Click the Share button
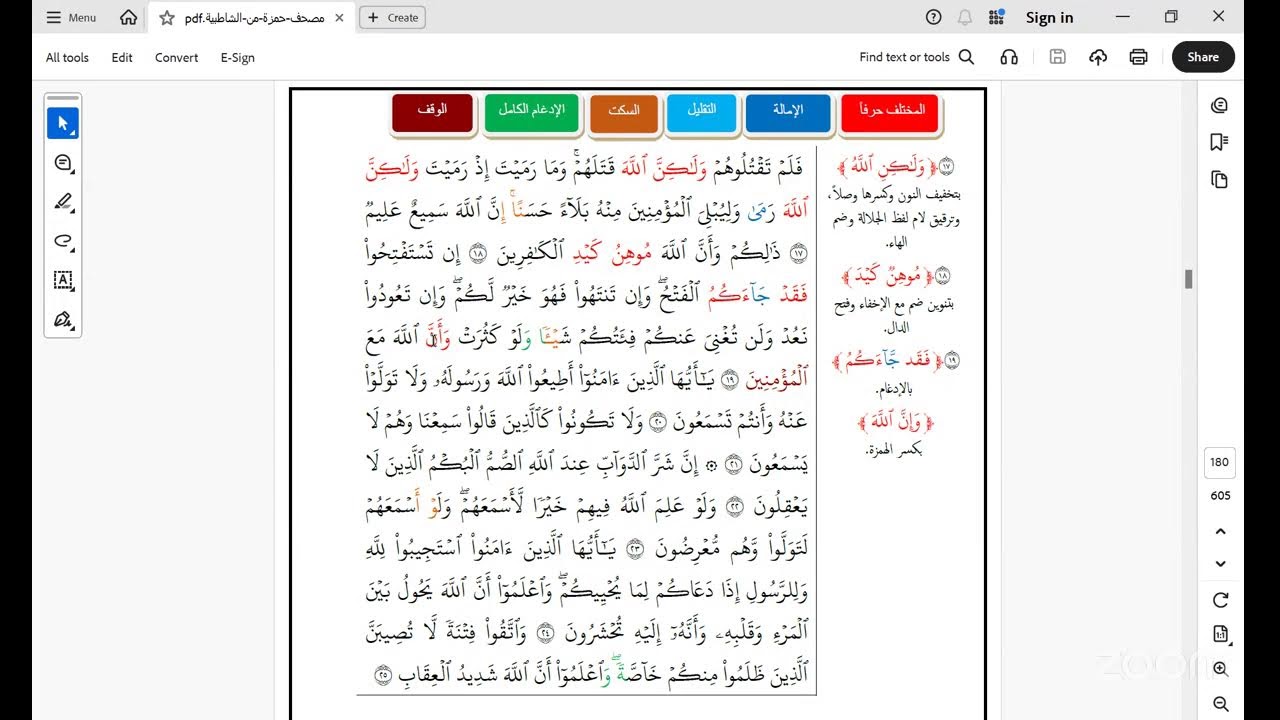This screenshot has height=720, width=1280. pos(1203,57)
